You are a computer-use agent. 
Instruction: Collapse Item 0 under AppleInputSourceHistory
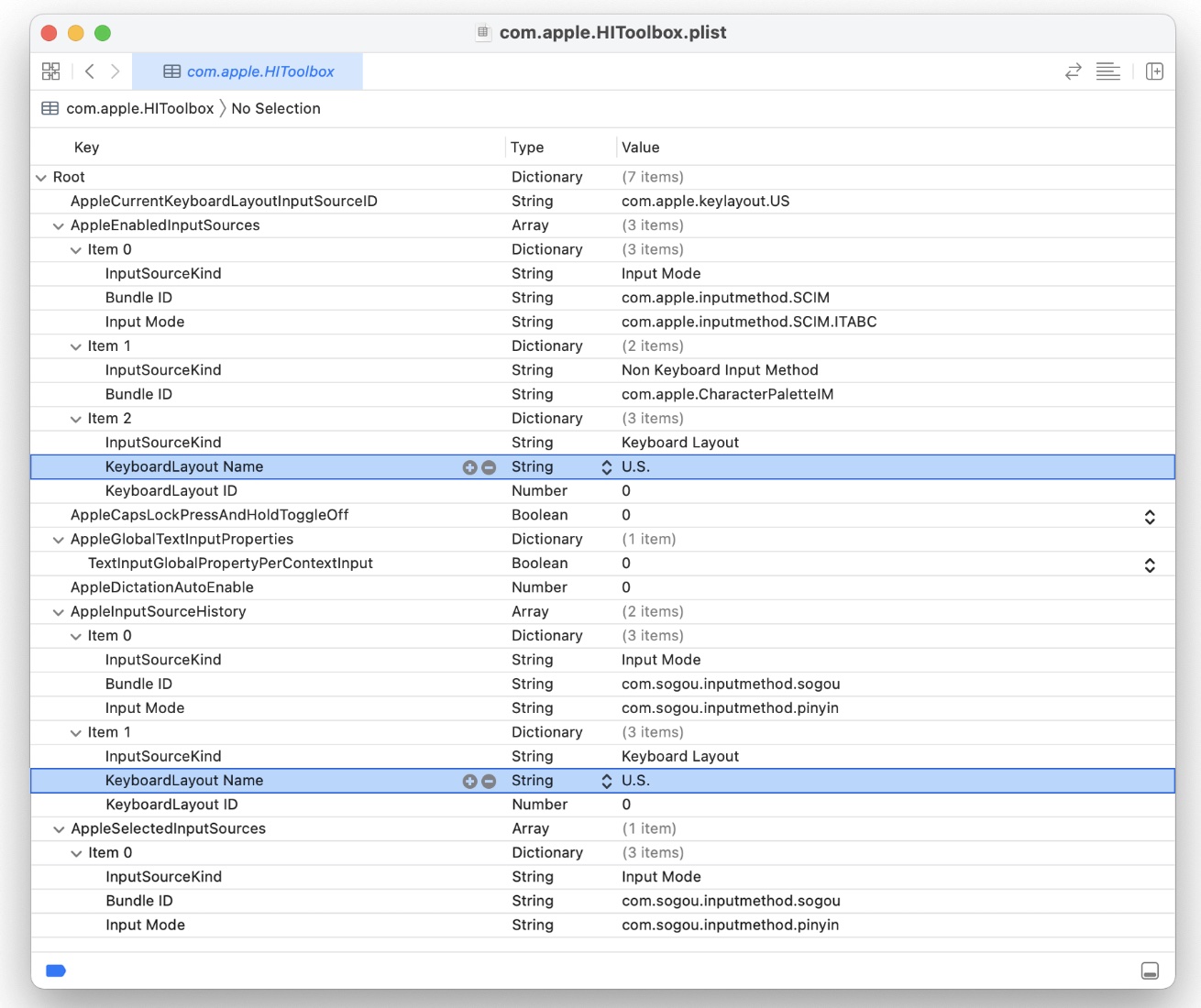click(76, 636)
